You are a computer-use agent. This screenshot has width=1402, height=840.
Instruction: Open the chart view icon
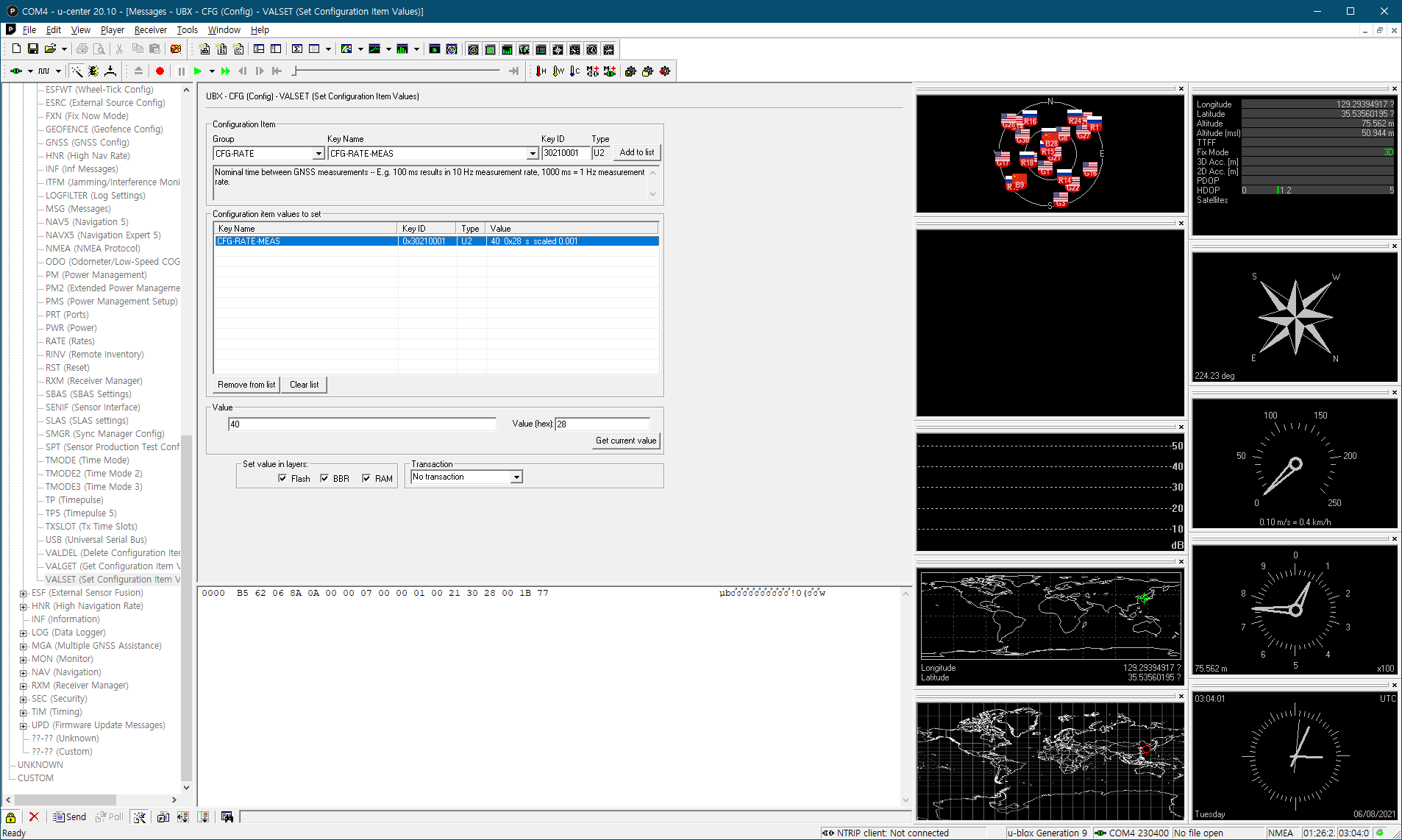374,49
